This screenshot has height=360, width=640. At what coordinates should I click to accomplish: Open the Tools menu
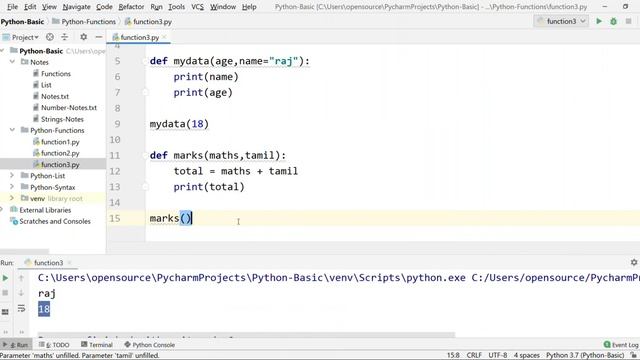(176, 7)
